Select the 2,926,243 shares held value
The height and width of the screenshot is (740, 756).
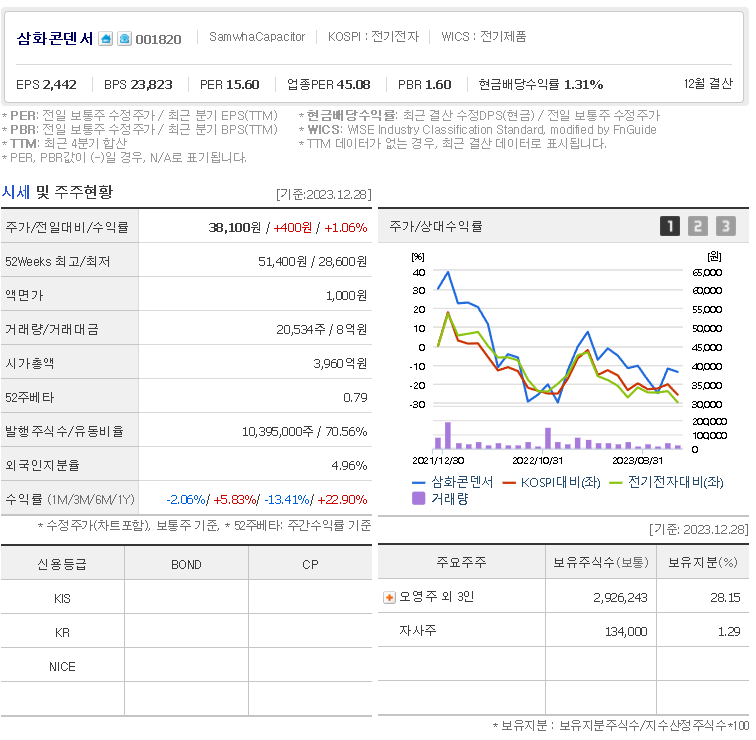pyautogui.click(x=620, y=597)
